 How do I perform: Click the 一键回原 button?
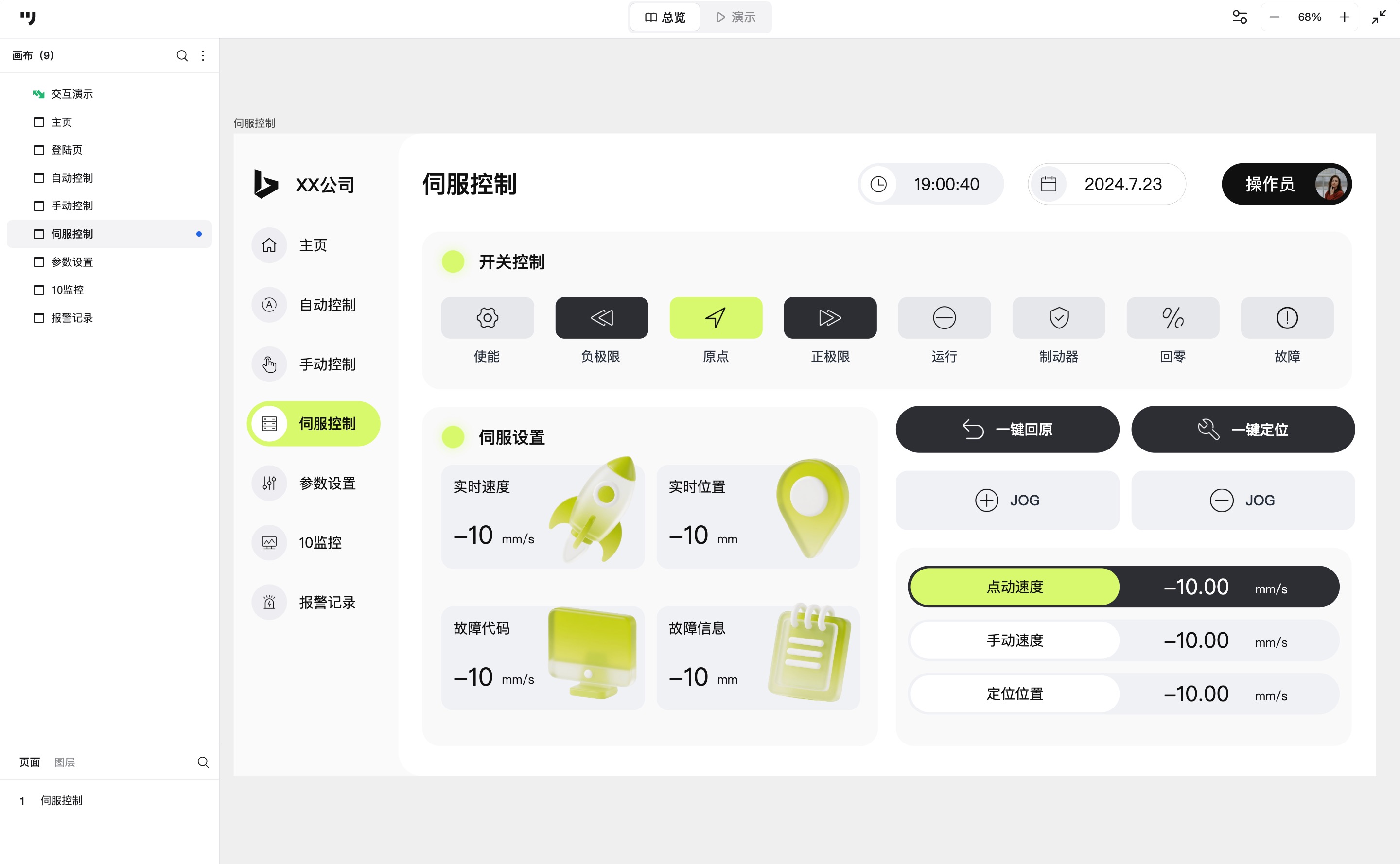click(1007, 429)
